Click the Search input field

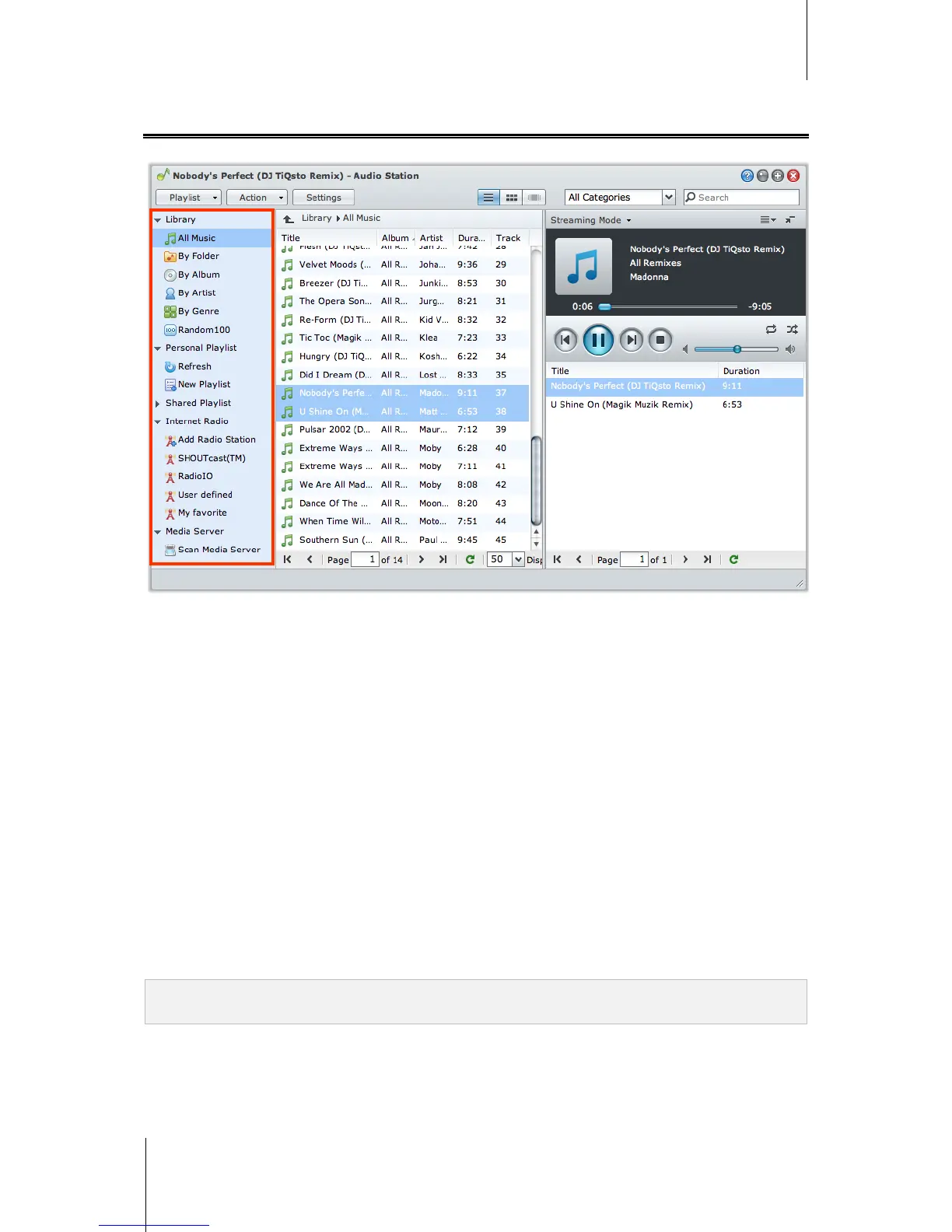click(x=741, y=198)
